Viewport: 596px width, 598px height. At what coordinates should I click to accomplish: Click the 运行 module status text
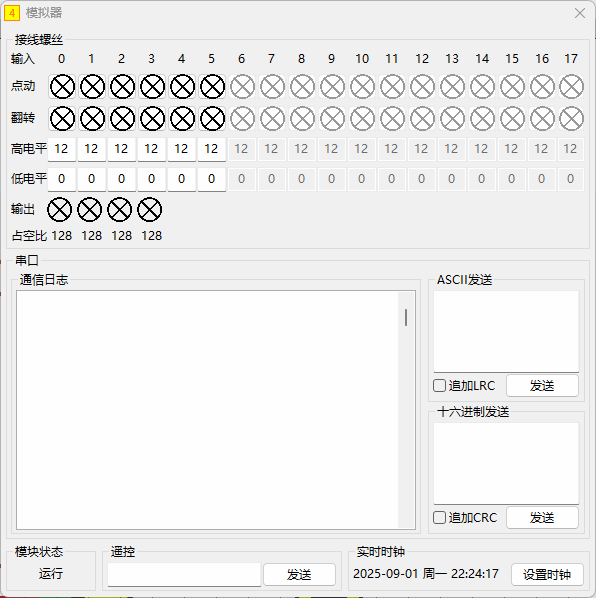(51, 574)
